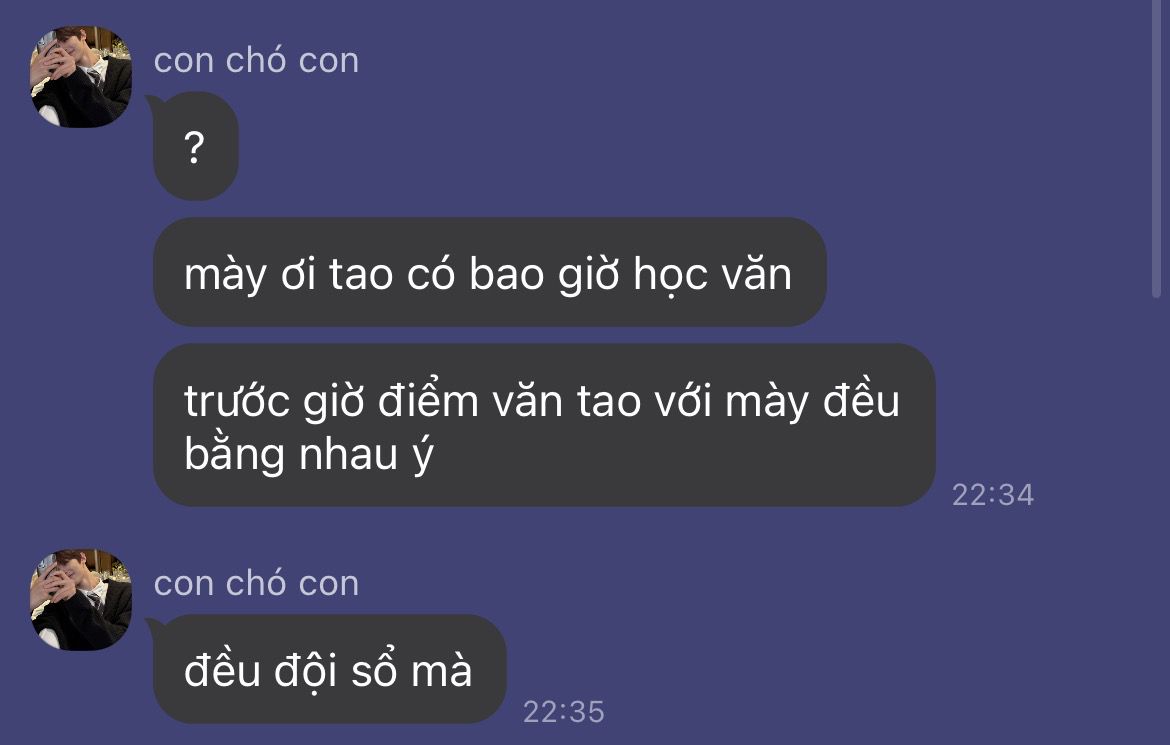This screenshot has width=1170, height=745.
Task: Click the words "bằng nhau ý" in the long message
Action: pyautogui.click(x=309, y=455)
